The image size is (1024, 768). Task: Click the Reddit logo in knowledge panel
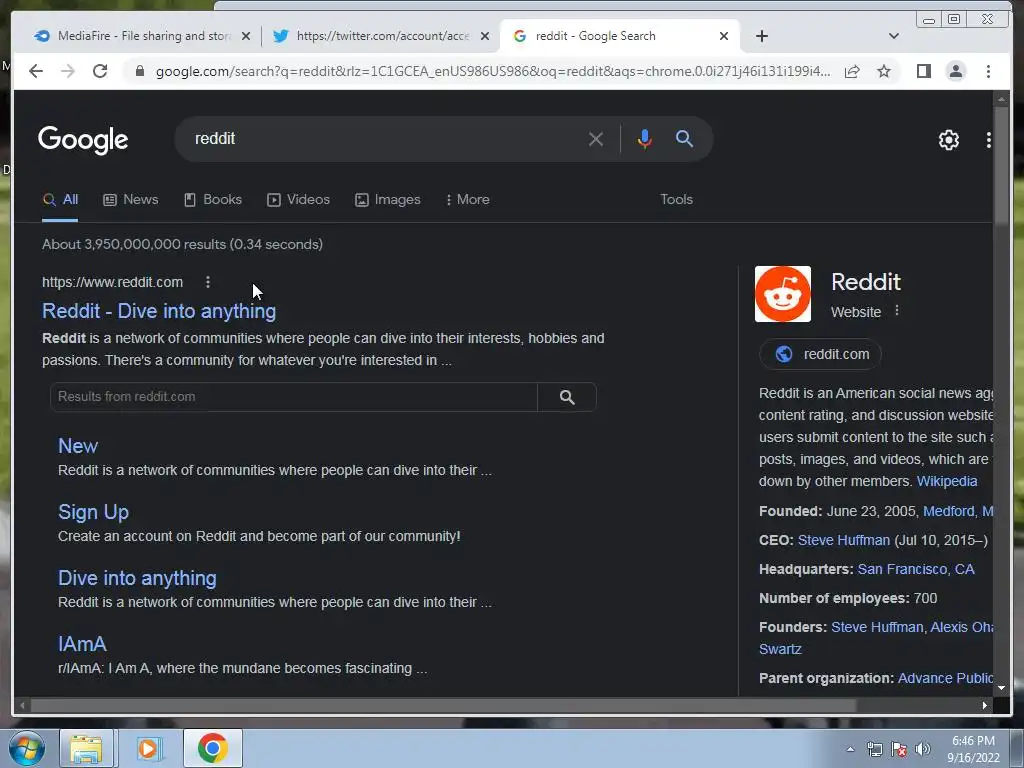tap(782, 294)
